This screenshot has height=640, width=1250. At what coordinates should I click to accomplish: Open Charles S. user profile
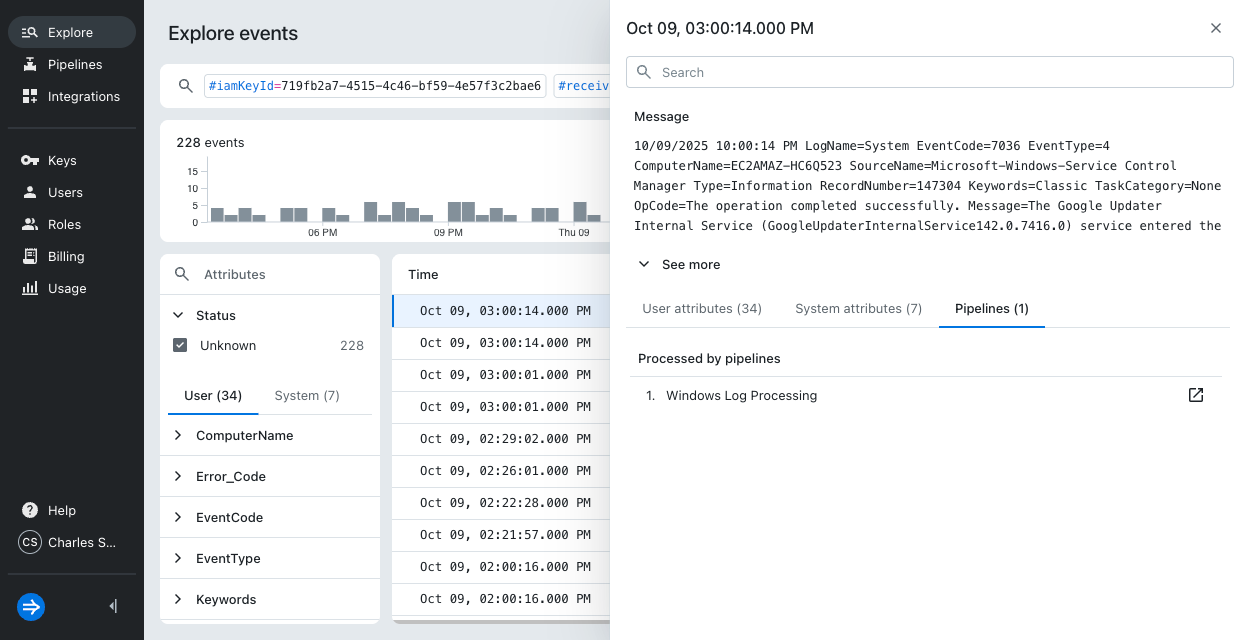[x=68, y=542]
